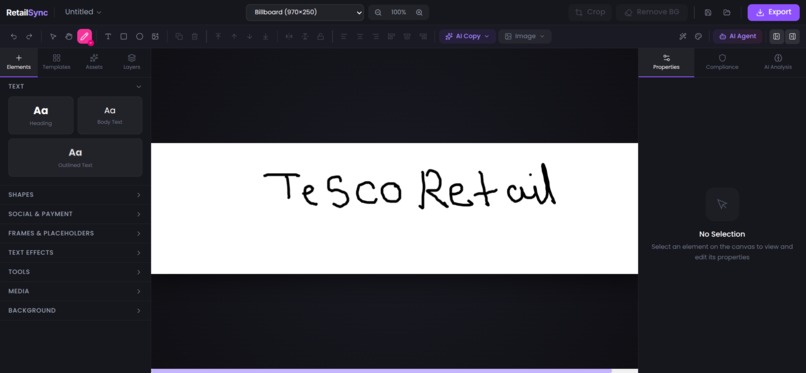
Task: Send element to back icon
Action: coord(266,36)
